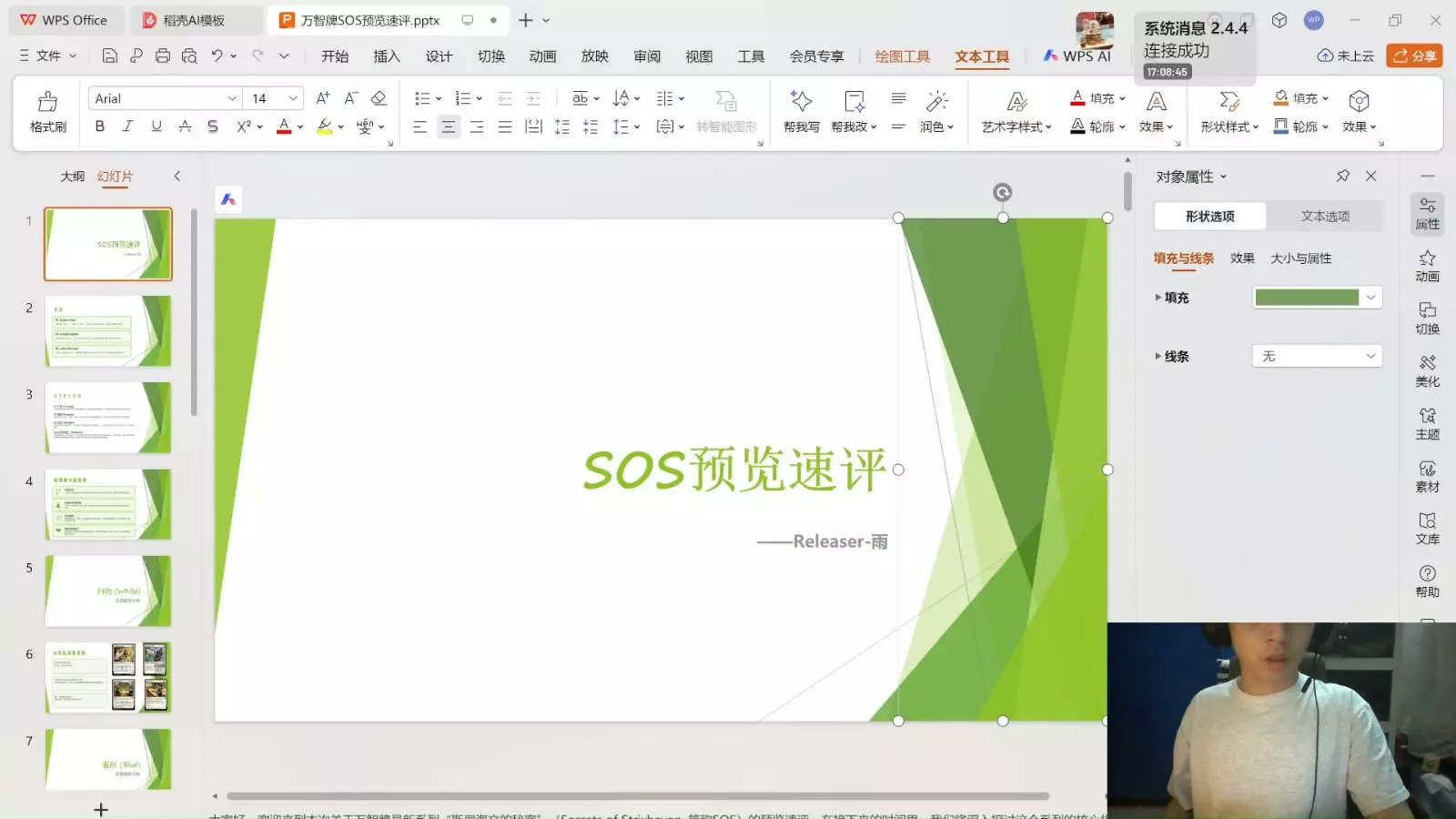Justify the text alignment

(505, 126)
